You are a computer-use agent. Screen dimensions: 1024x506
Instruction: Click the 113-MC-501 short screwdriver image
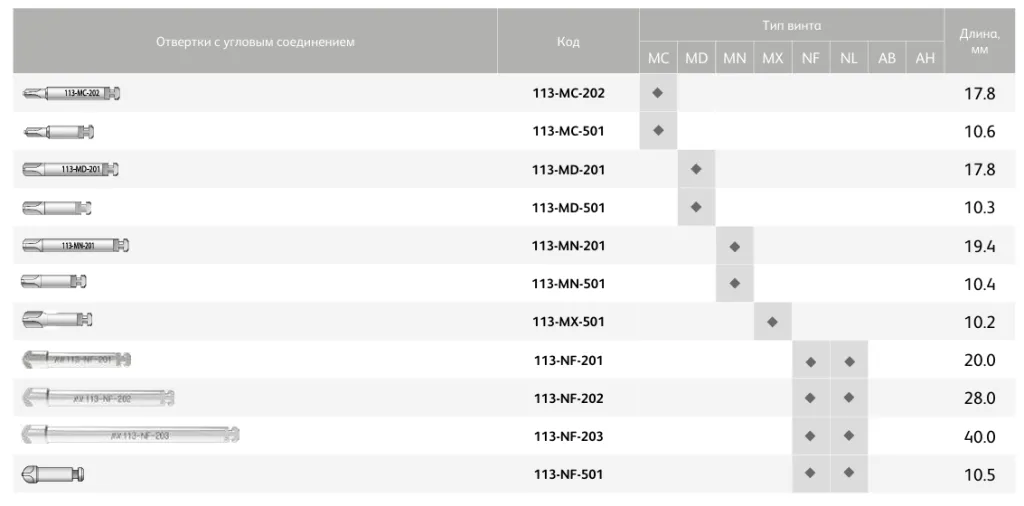(58, 131)
